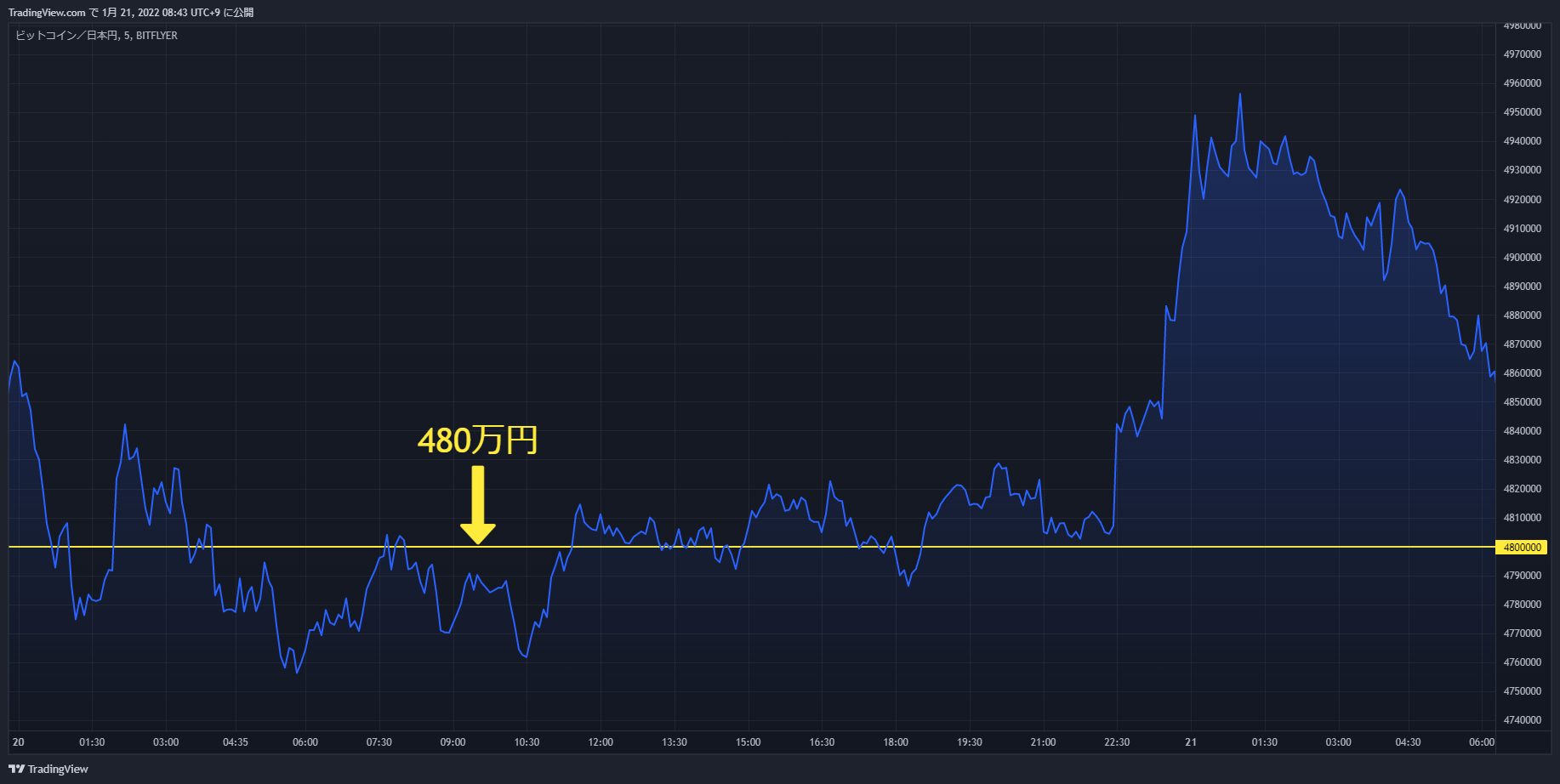This screenshot has height=784, width=1560.
Task: Click the 15:00 time axis label
Action: coord(749,742)
